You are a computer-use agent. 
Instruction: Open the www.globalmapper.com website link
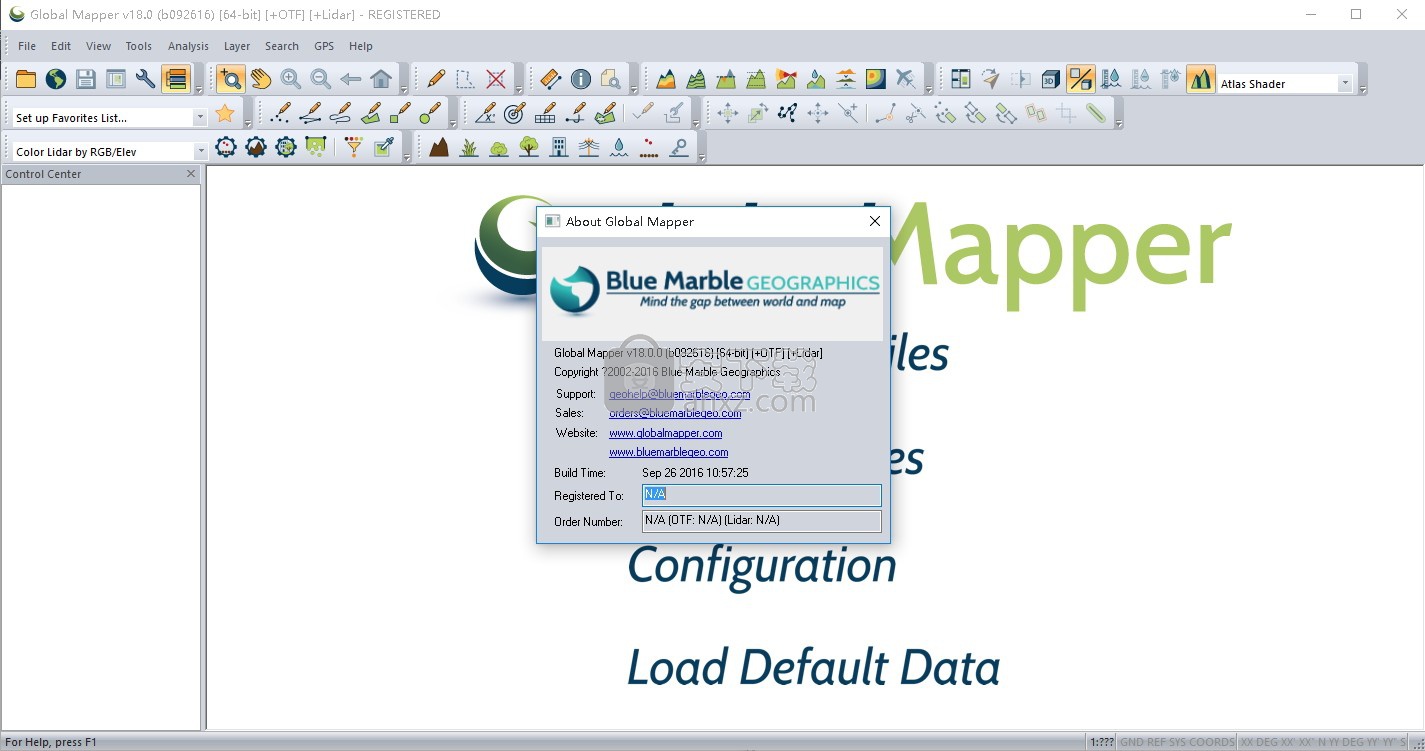click(665, 433)
